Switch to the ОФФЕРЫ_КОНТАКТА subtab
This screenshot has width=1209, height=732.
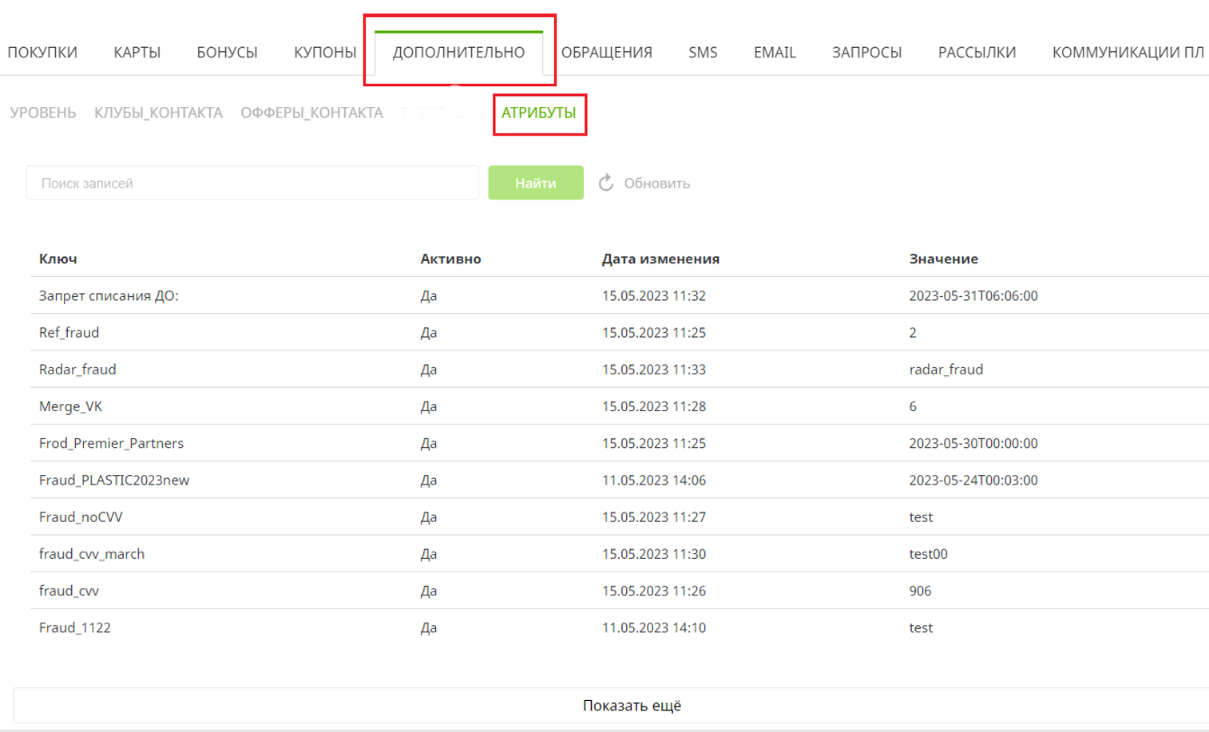[x=312, y=113]
